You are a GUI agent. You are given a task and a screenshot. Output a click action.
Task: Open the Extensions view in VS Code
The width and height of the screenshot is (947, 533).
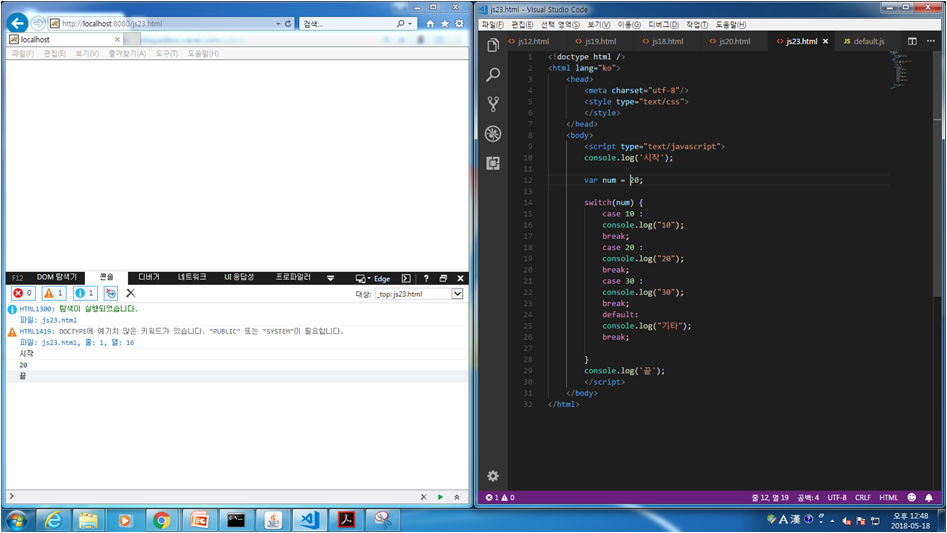pos(493,163)
